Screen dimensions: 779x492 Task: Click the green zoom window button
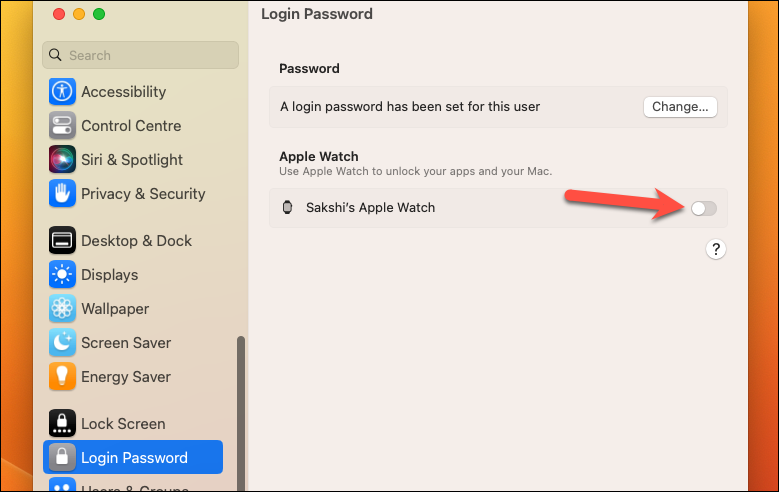99,14
